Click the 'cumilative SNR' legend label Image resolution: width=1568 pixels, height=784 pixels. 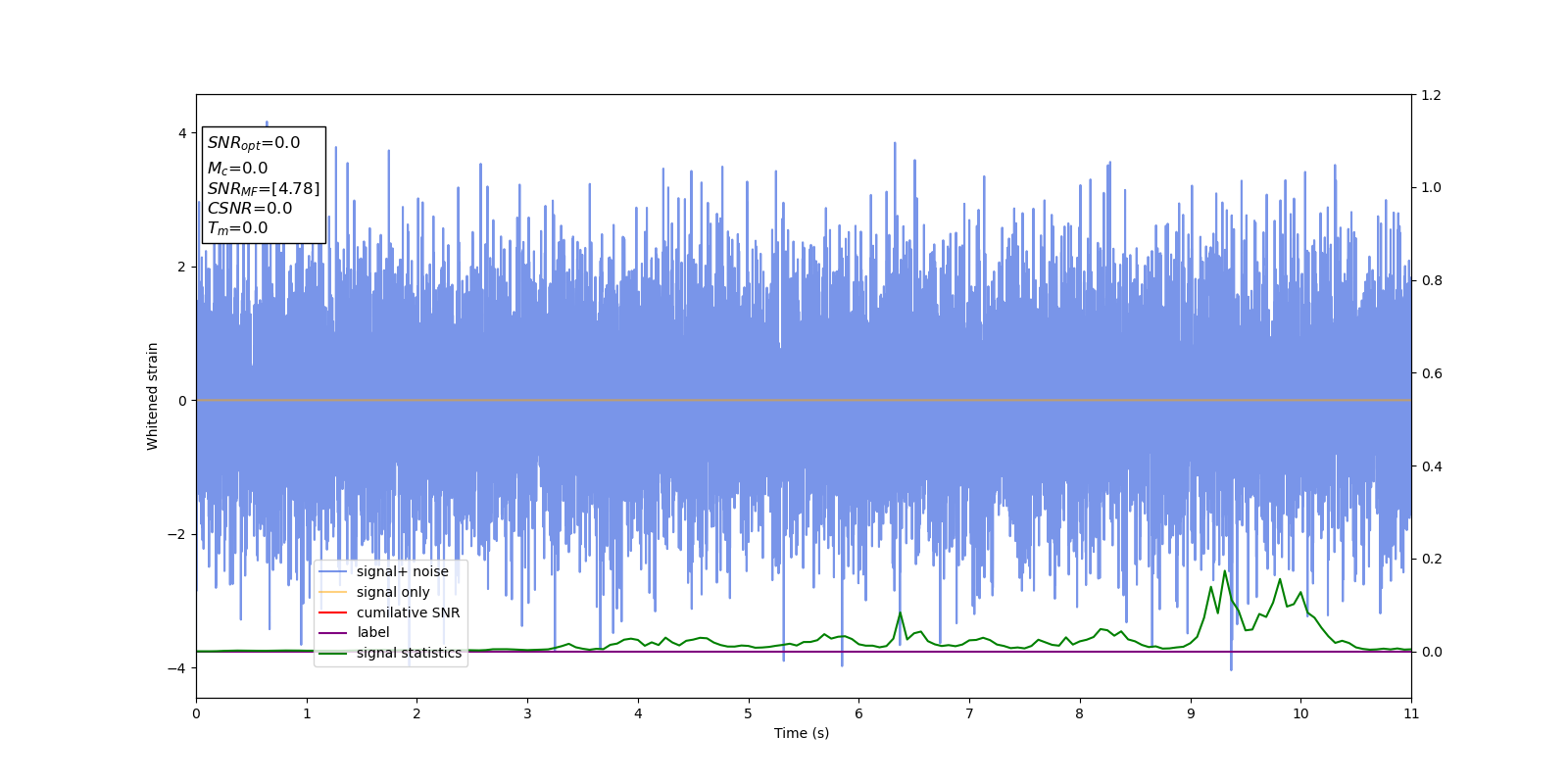click(x=408, y=612)
